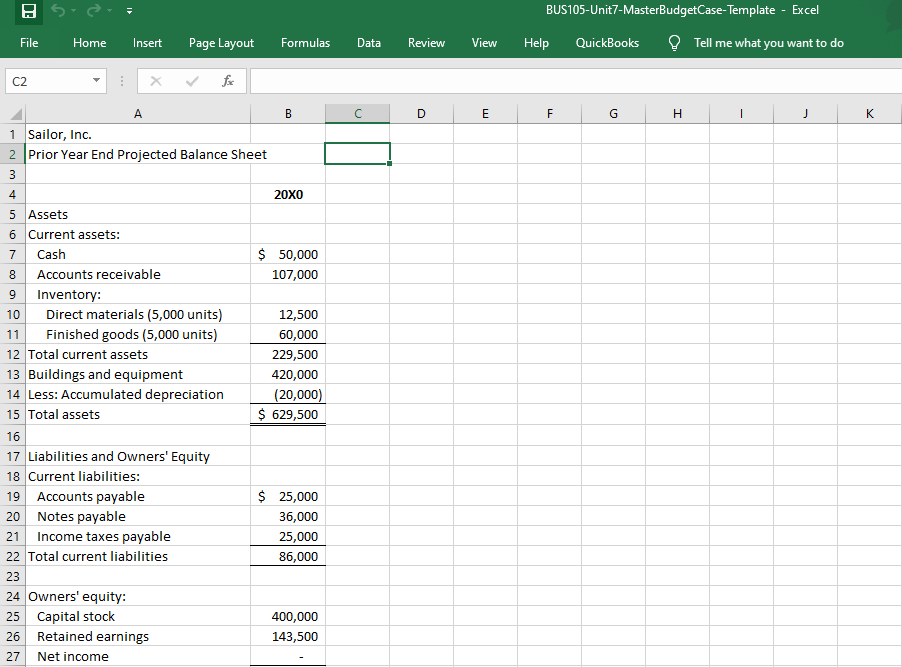Click the Undo arrow icon

click(58, 10)
